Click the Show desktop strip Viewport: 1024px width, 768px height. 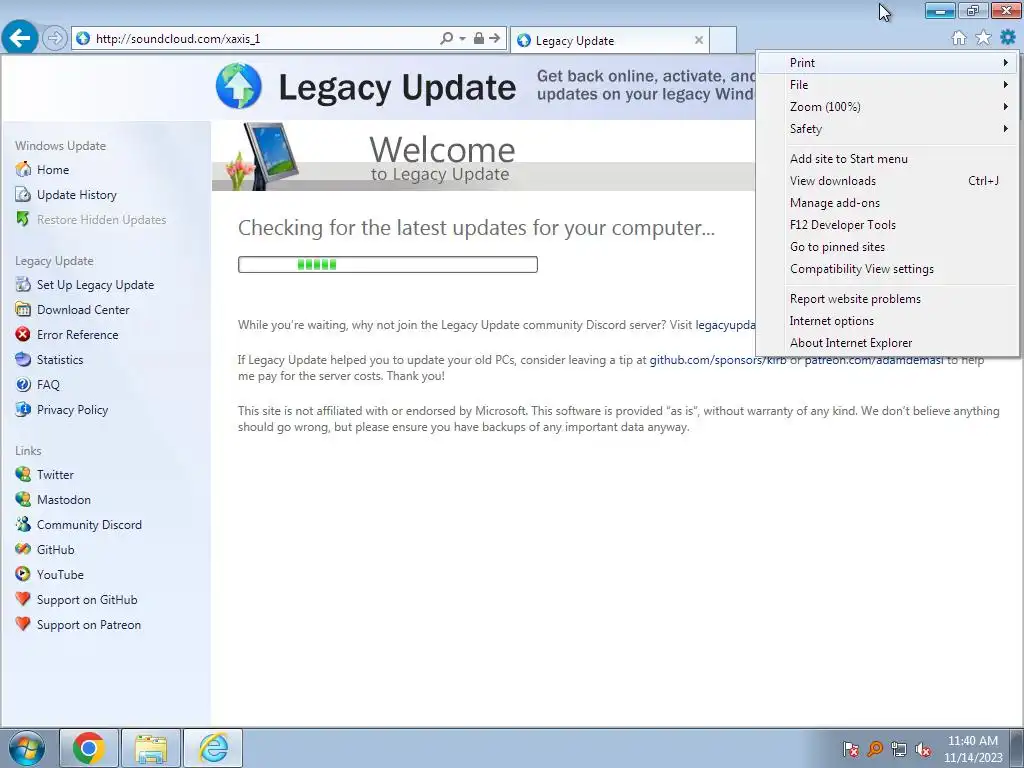pos(1017,748)
